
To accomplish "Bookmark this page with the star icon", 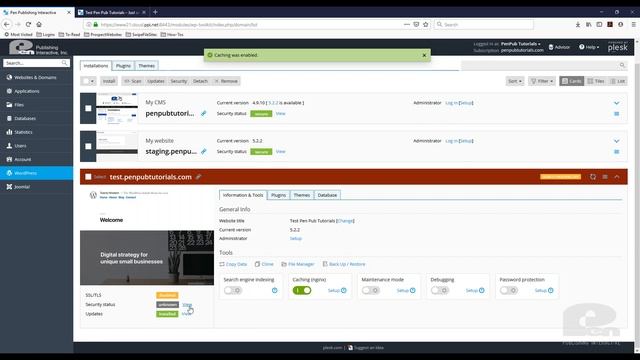I will click(x=426, y=24).
